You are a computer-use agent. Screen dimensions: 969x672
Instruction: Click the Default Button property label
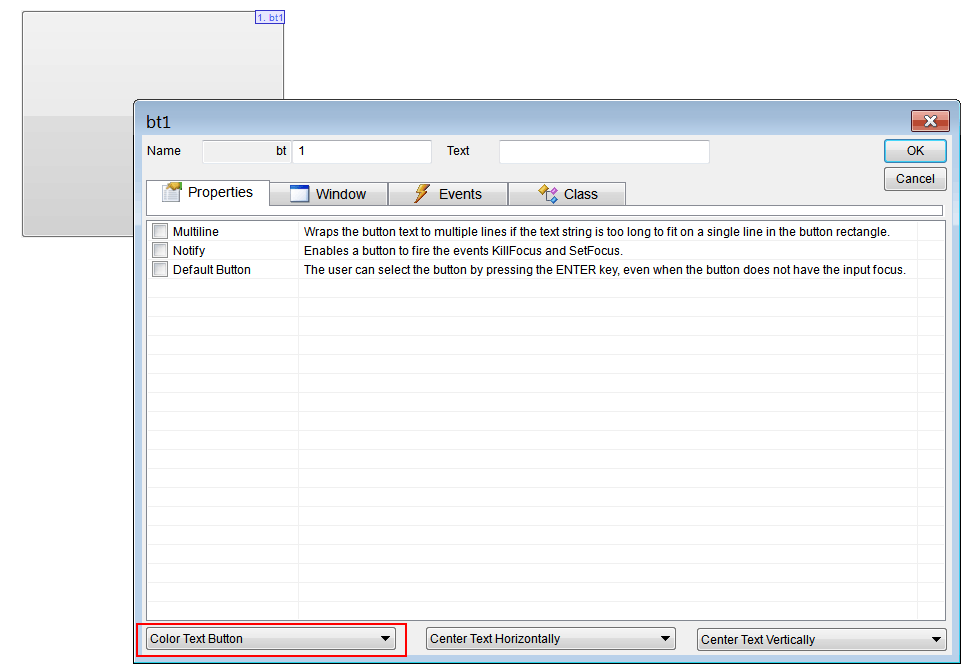pos(212,270)
